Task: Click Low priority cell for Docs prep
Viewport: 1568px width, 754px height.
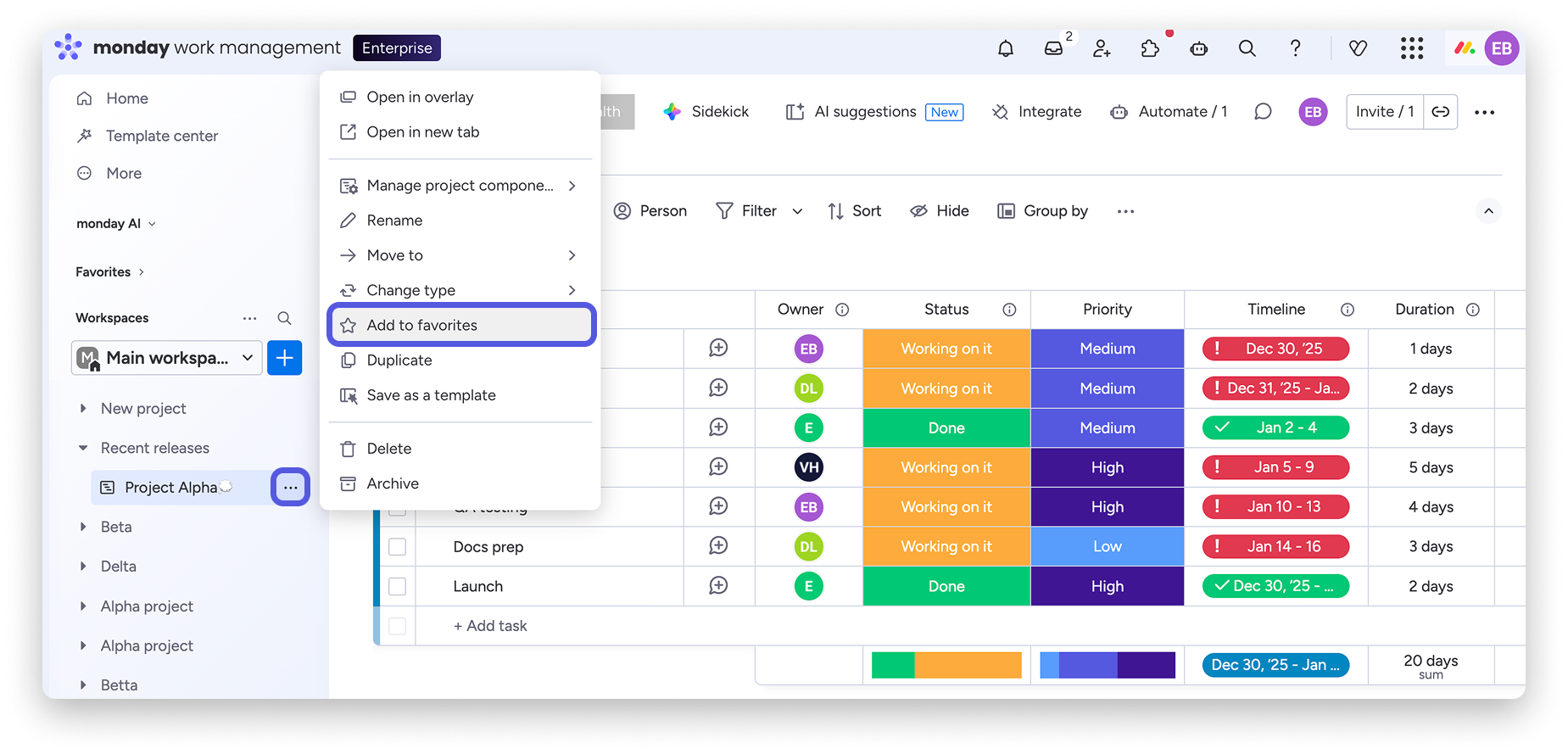Action: point(1107,547)
